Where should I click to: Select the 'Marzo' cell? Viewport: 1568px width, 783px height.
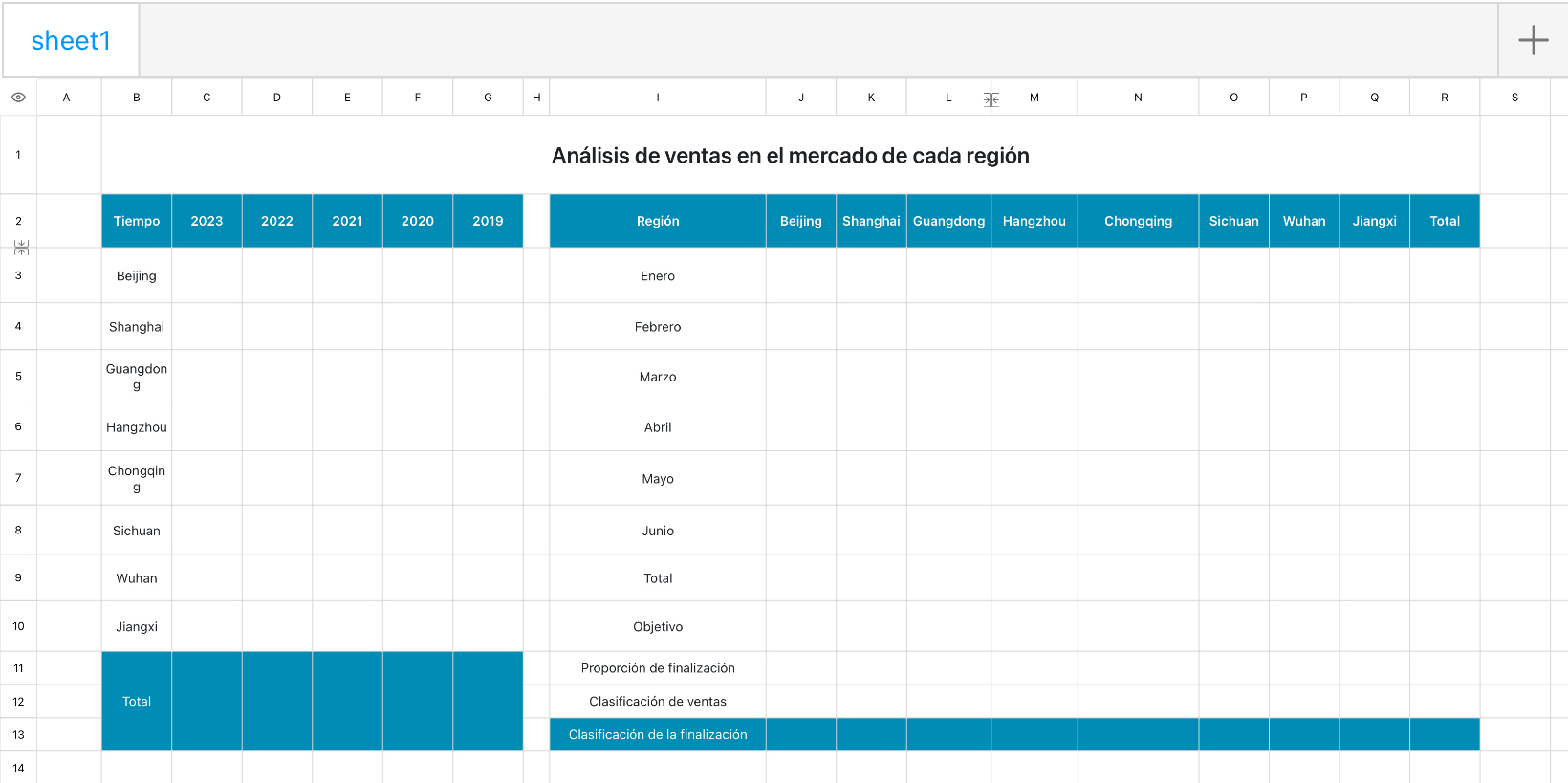click(658, 376)
